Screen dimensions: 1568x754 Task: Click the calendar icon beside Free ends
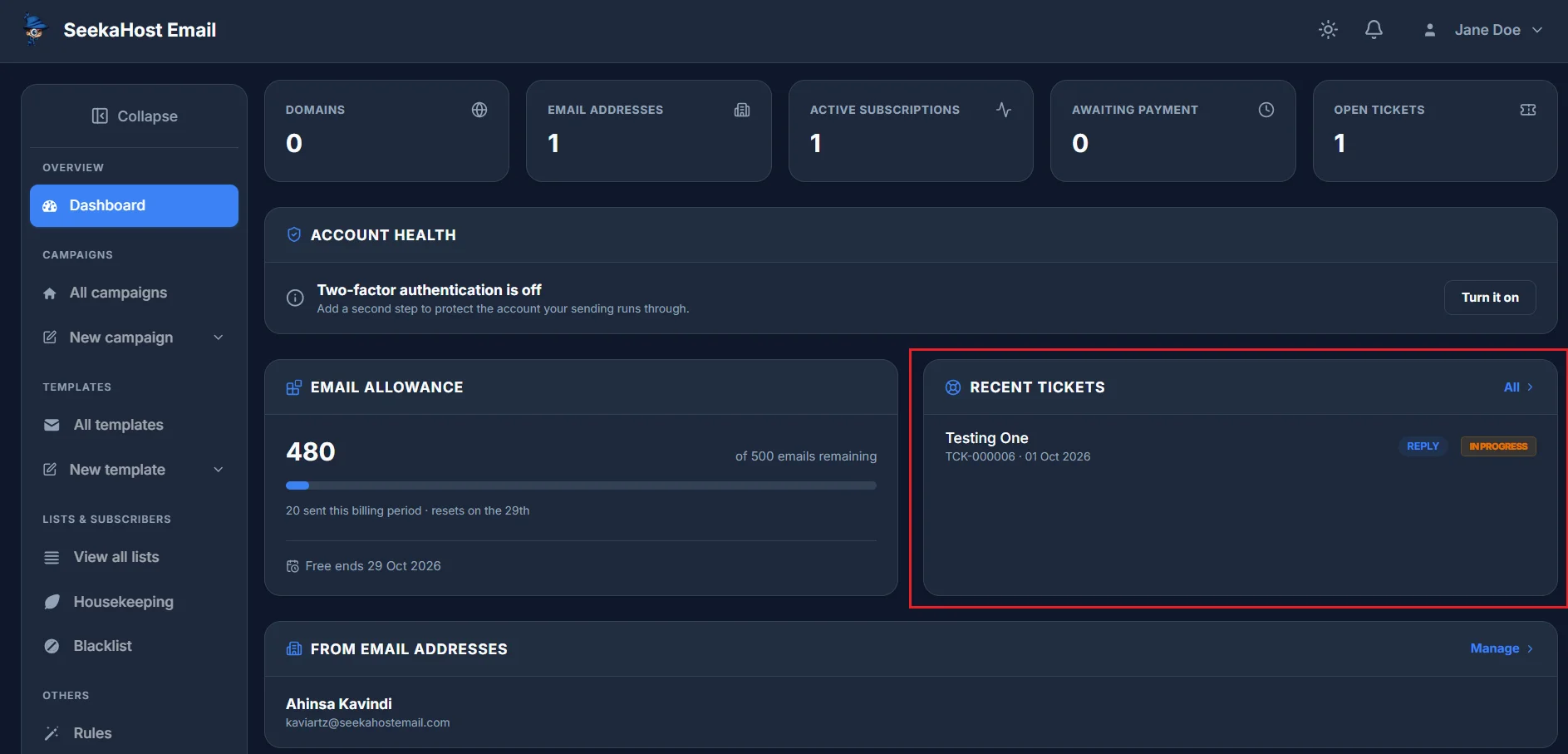pos(292,566)
